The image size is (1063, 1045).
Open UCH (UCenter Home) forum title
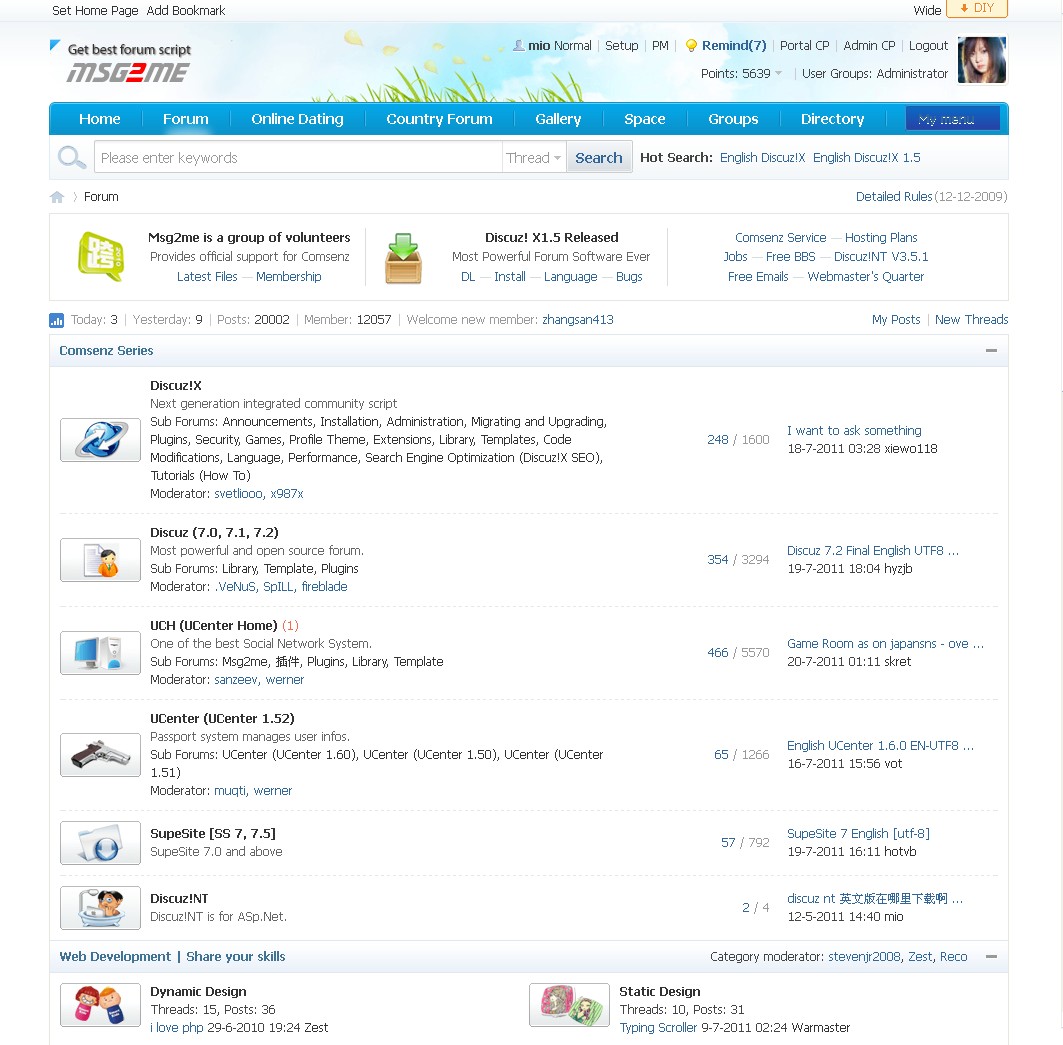point(214,625)
